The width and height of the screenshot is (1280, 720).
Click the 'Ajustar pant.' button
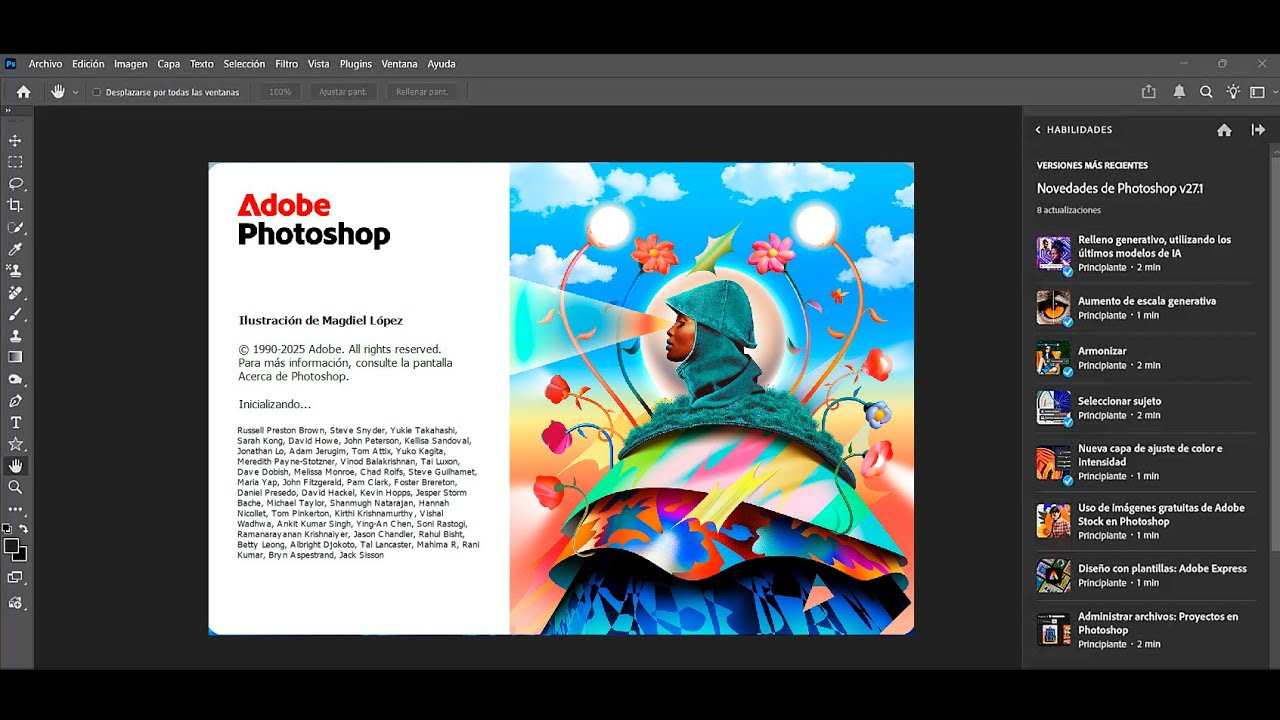coord(343,92)
